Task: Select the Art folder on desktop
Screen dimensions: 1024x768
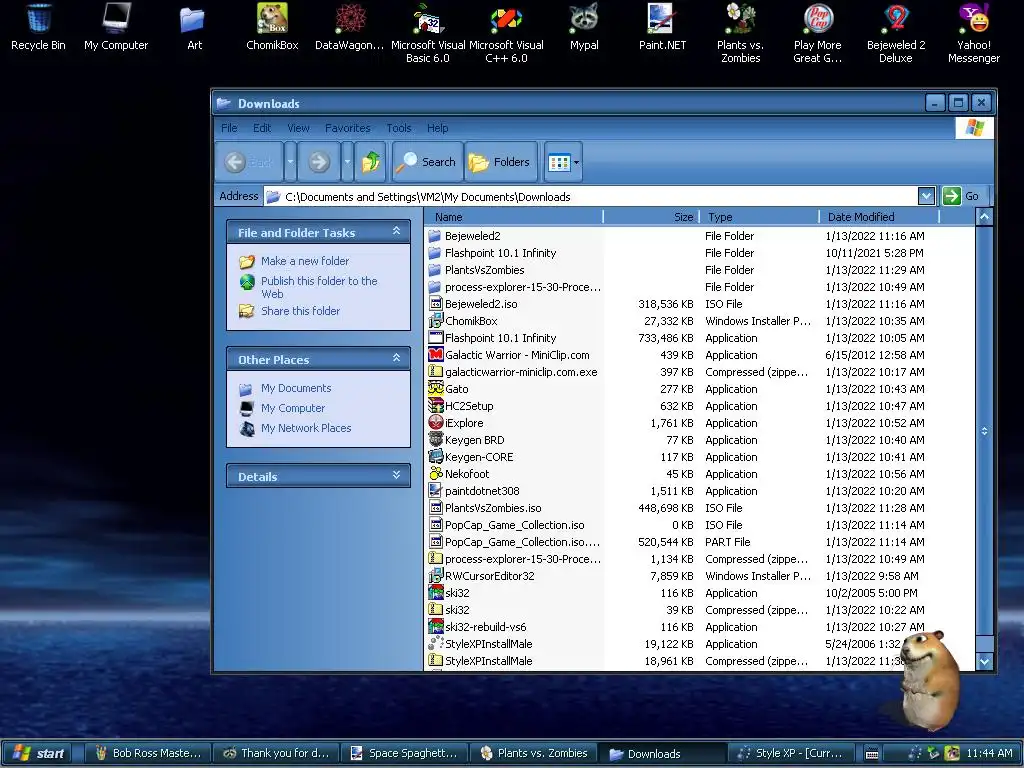Action: [193, 26]
